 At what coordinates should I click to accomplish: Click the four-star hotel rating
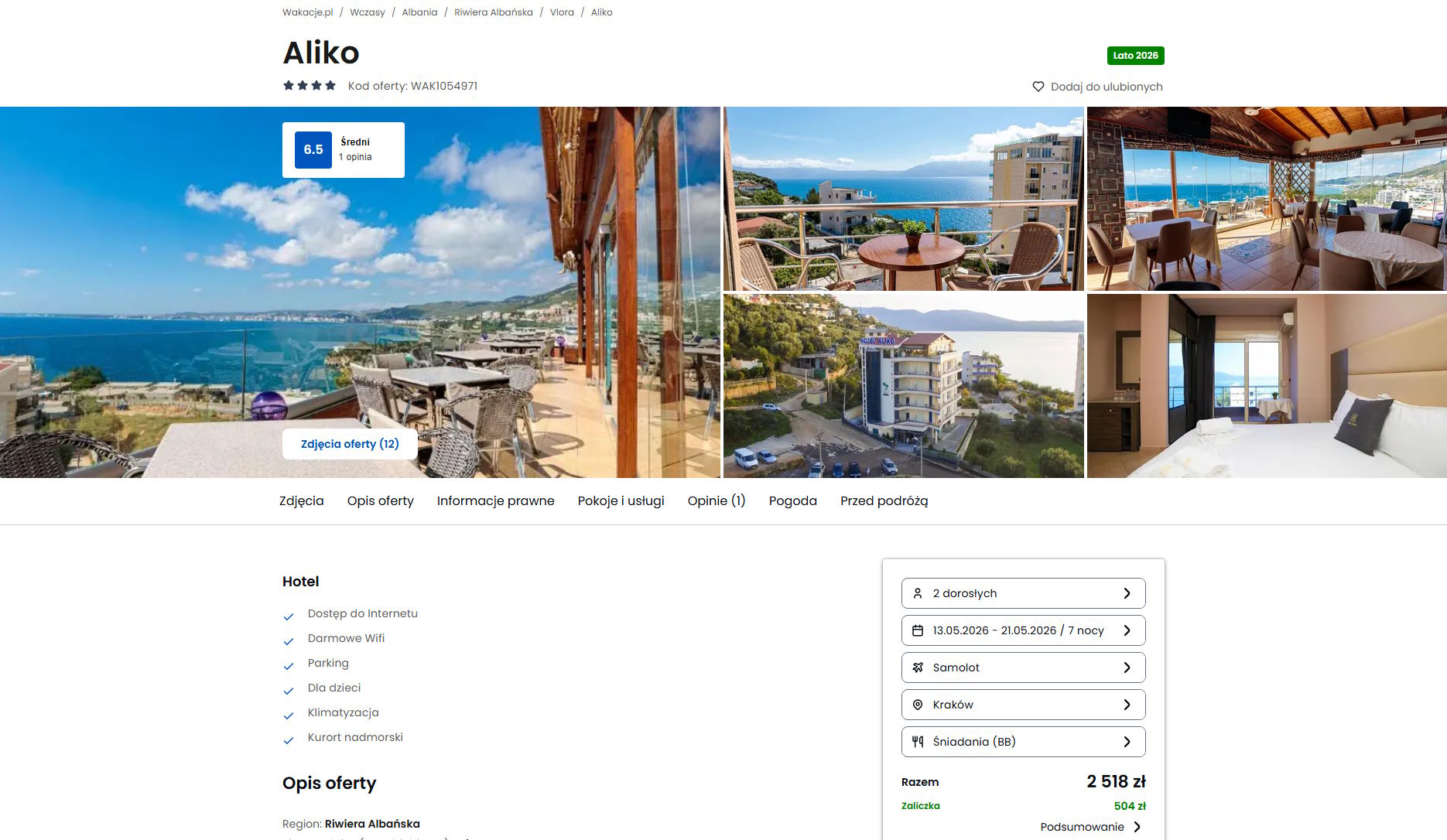310,86
